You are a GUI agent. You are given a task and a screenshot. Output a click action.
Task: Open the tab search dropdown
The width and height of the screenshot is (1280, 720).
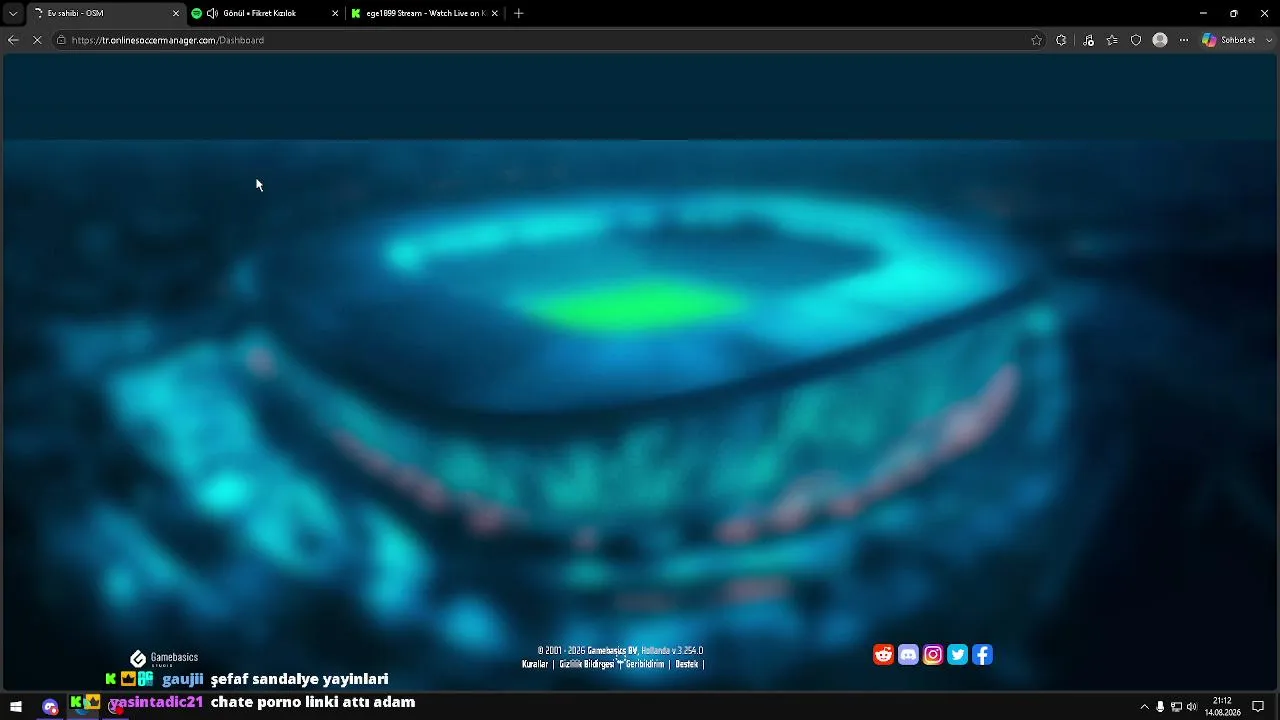[x=13, y=13]
